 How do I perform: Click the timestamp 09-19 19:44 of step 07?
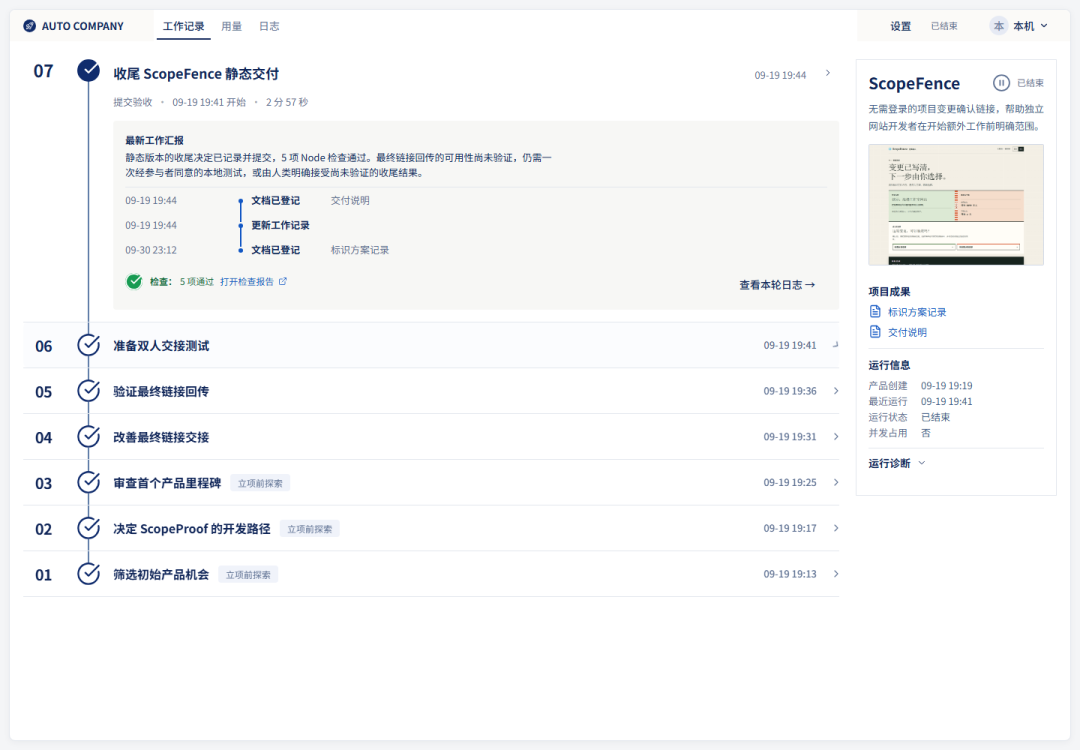pos(780,75)
